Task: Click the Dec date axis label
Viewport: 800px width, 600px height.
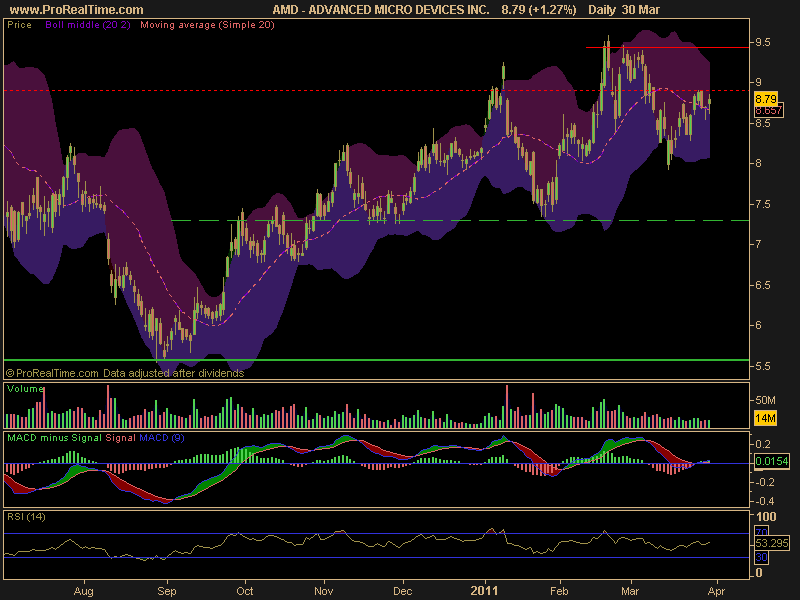Action: (403, 591)
